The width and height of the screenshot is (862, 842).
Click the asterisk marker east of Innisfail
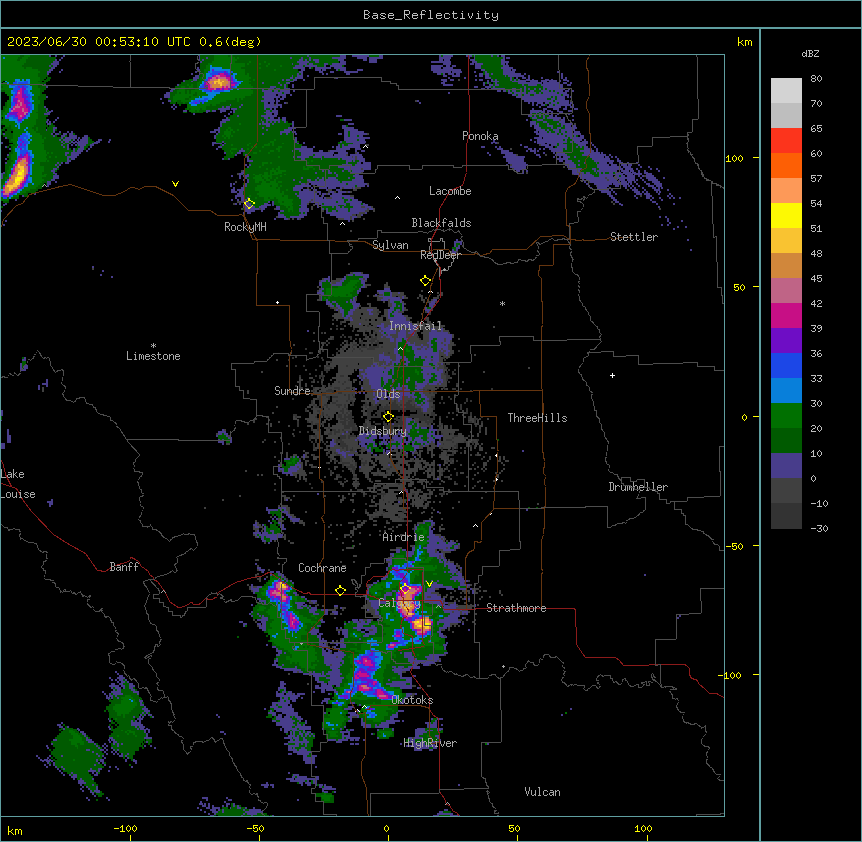click(502, 303)
